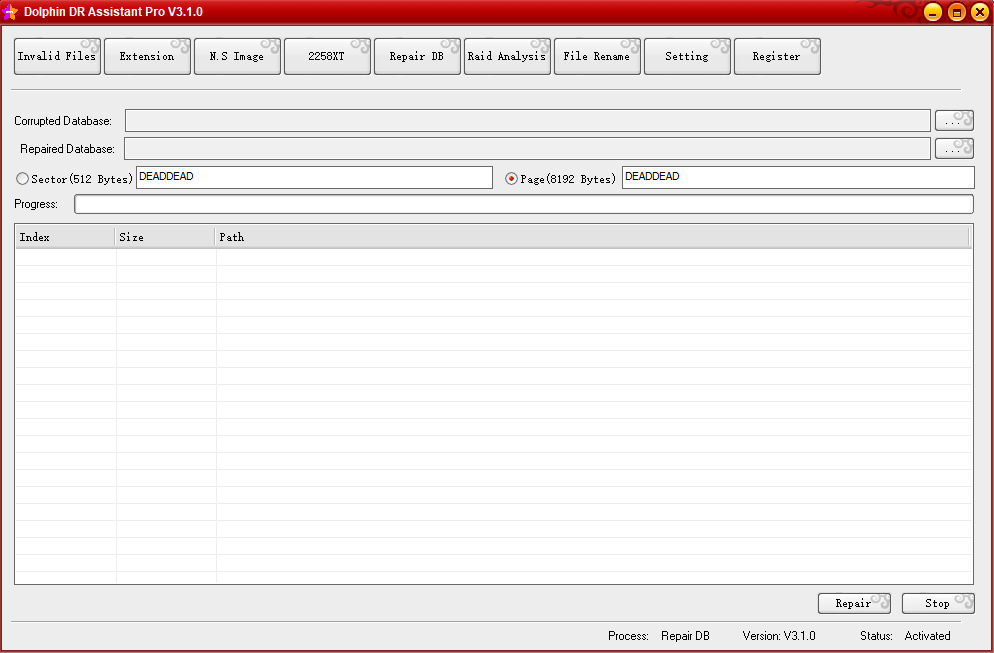Click the Sector DEADDEAD value field
This screenshot has width=994, height=653.
pos(314,178)
